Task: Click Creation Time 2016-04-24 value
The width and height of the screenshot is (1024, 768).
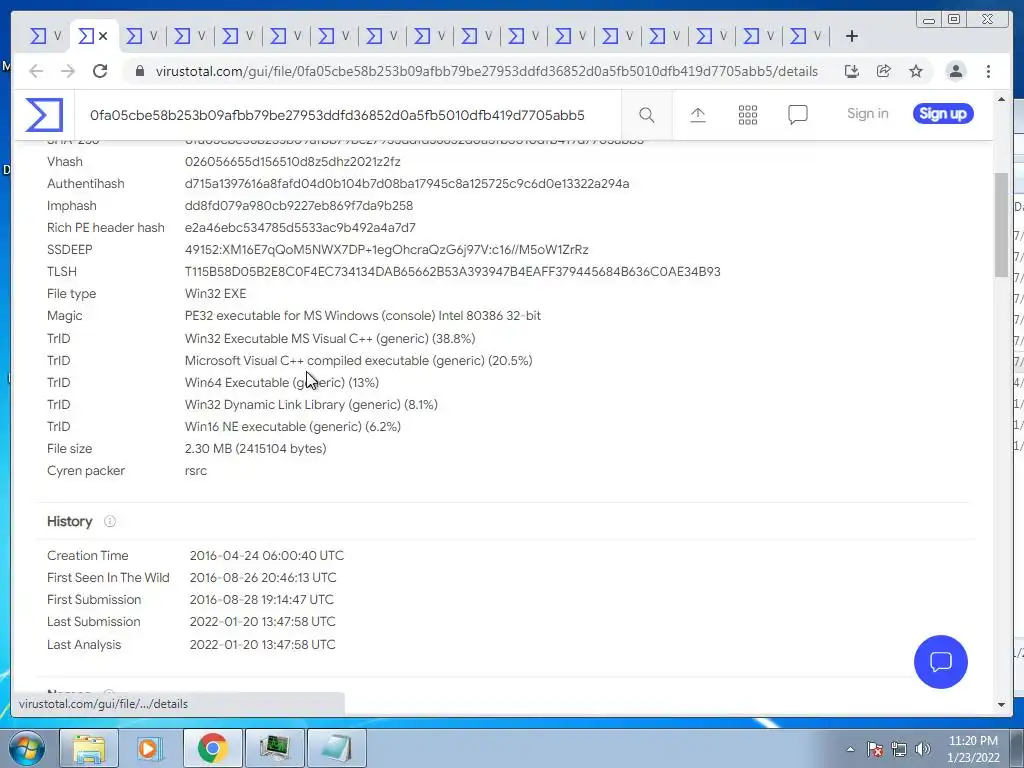Action: point(266,556)
